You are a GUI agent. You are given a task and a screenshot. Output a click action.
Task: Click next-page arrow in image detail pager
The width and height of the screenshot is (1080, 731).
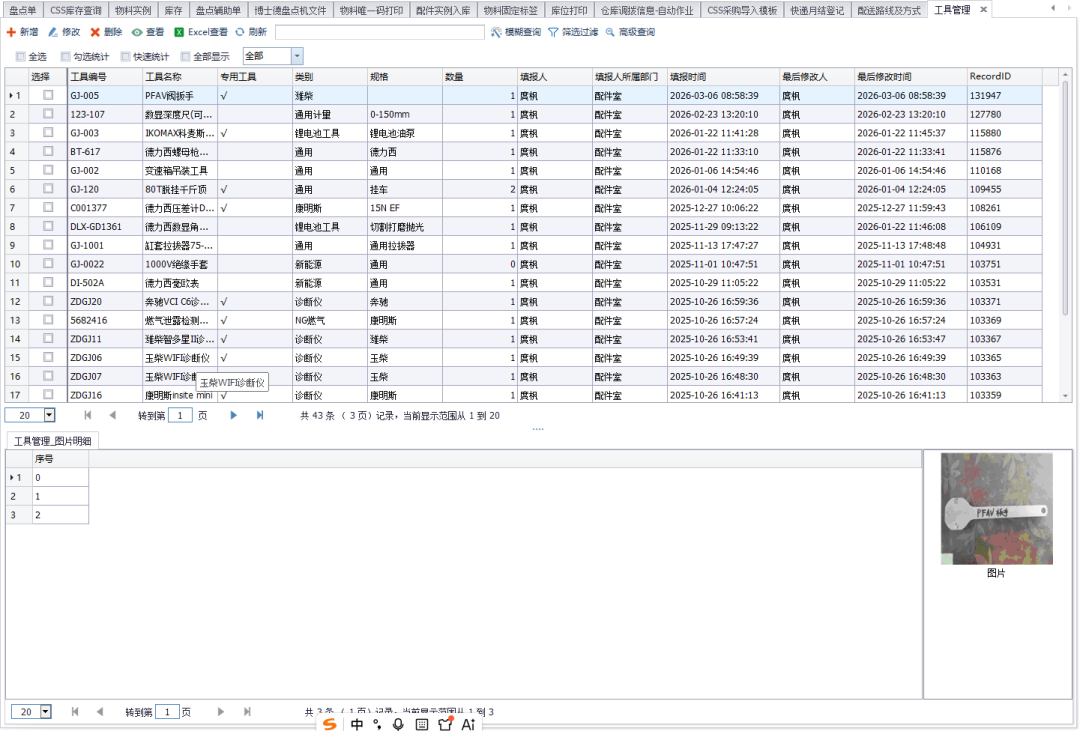click(220, 712)
